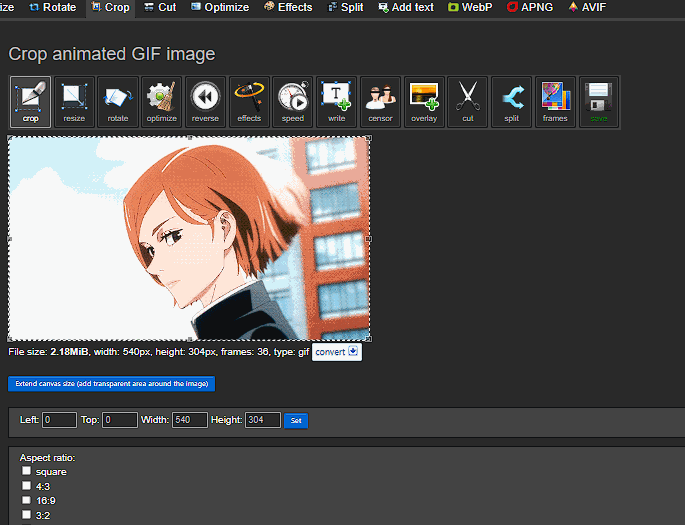Open the effects tool icon
This screenshot has height=525, width=685.
point(249,102)
